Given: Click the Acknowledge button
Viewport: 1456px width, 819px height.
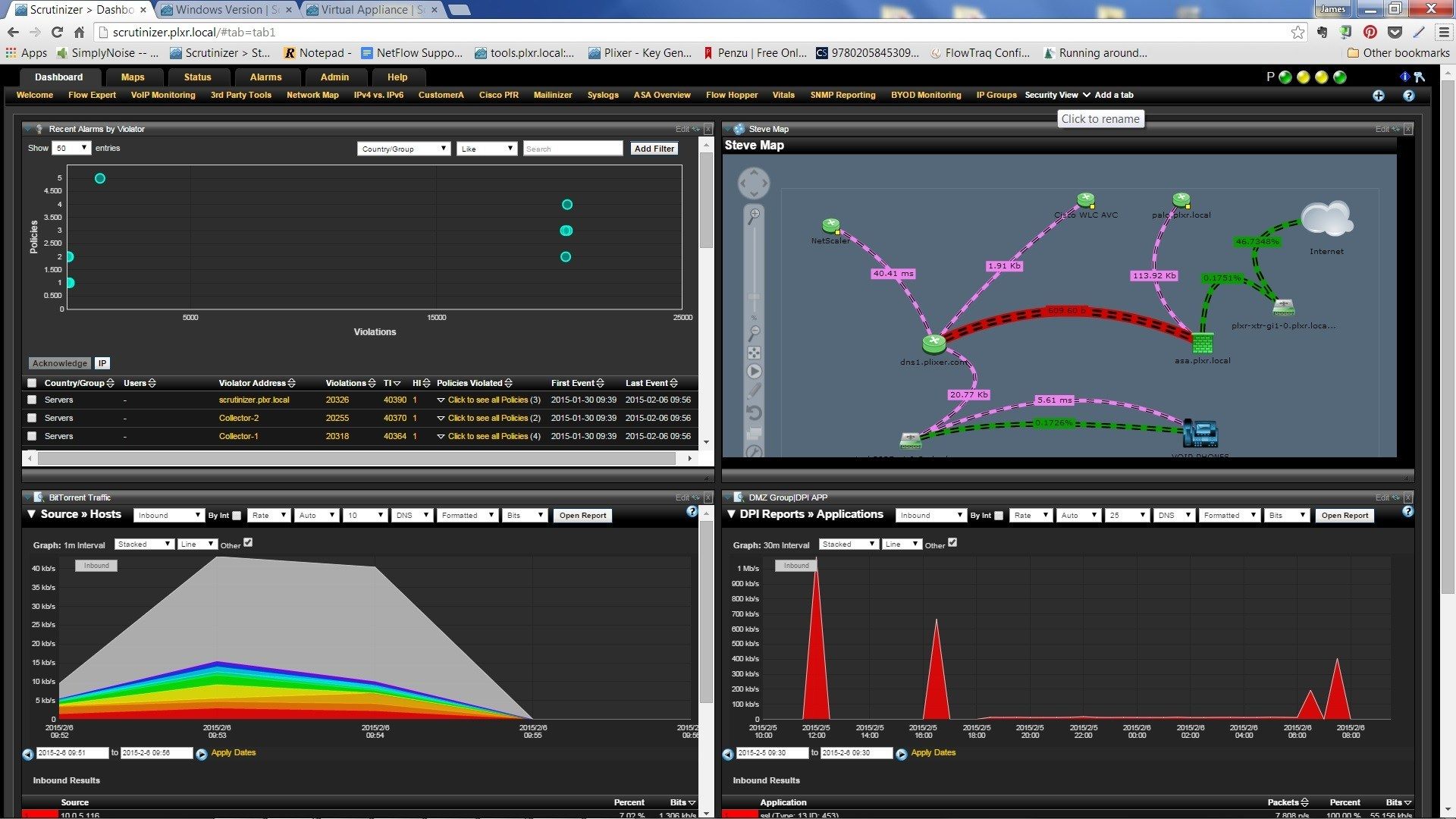Looking at the screenshot, I should 60,363.
